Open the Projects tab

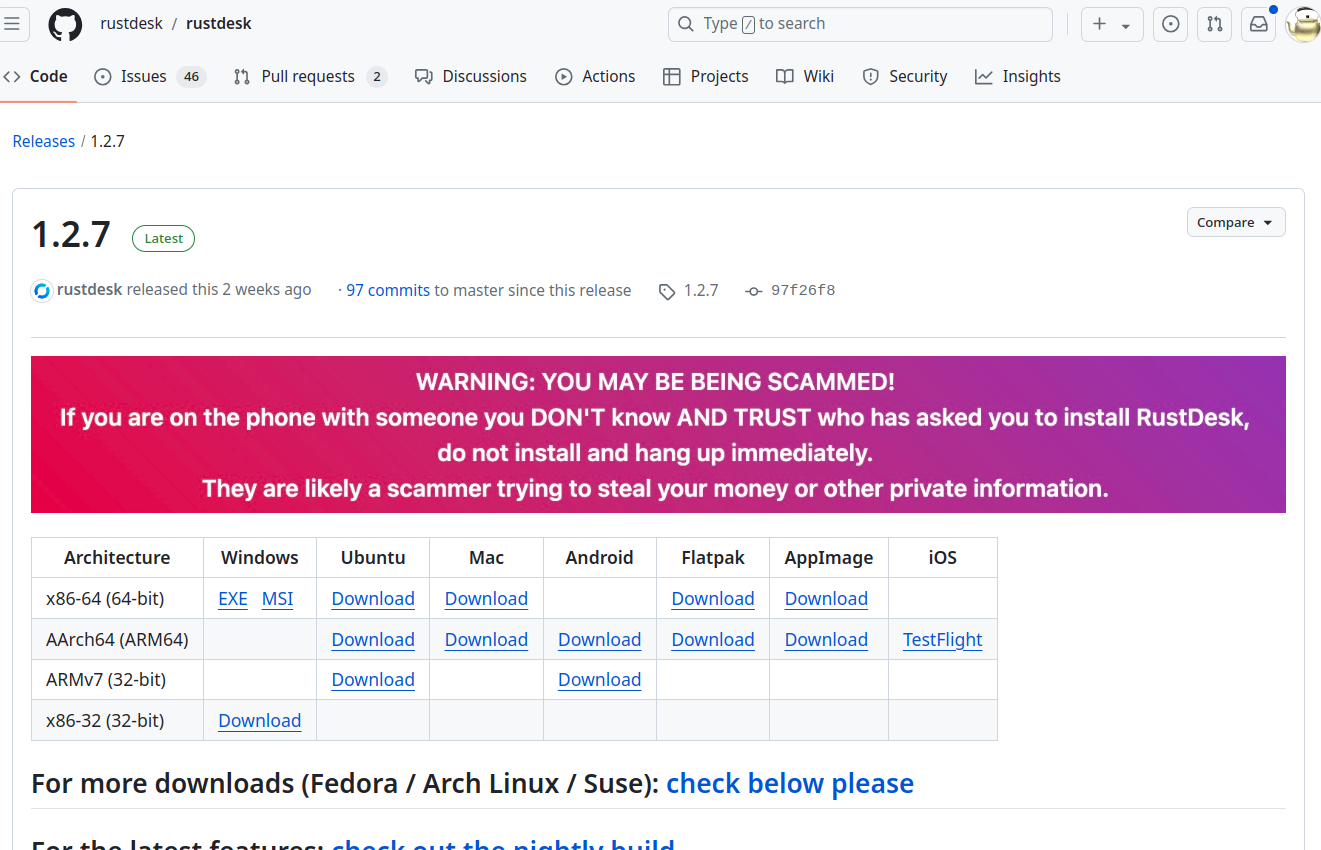pyautogui.click(x=706, y=77)
